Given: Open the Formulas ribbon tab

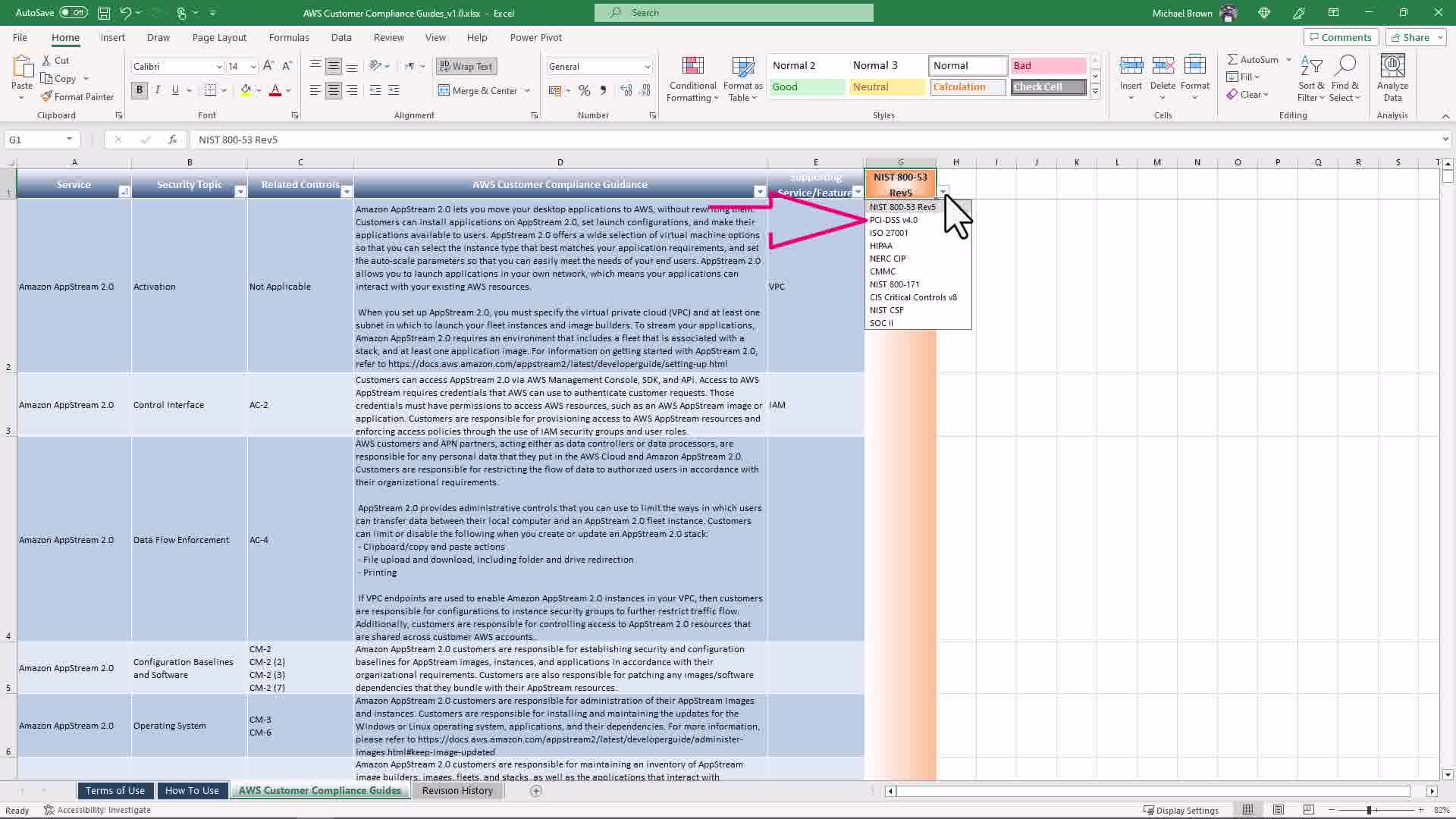Looking at the screenshot, I should point(288,37).
